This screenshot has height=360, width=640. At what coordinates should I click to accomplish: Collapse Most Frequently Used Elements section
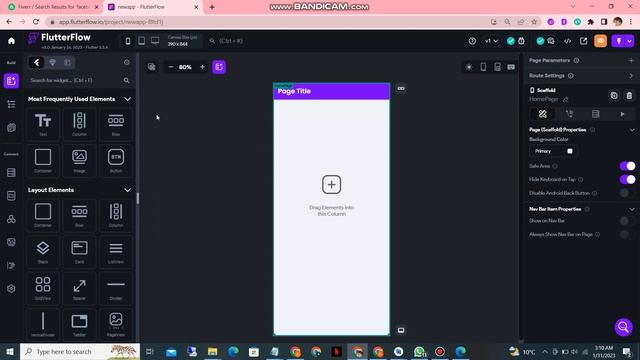pyautogui.click(x=127, y=99)
